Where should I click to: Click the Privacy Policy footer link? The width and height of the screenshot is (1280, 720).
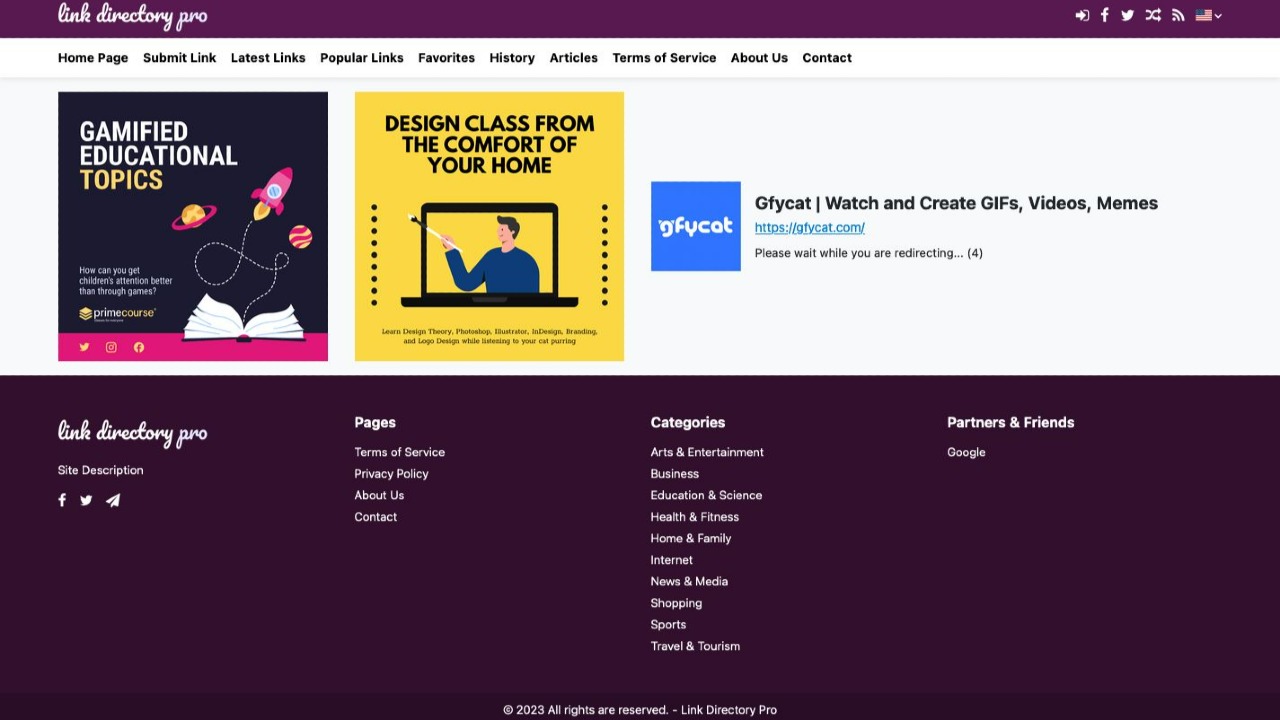tap(391, 473)
